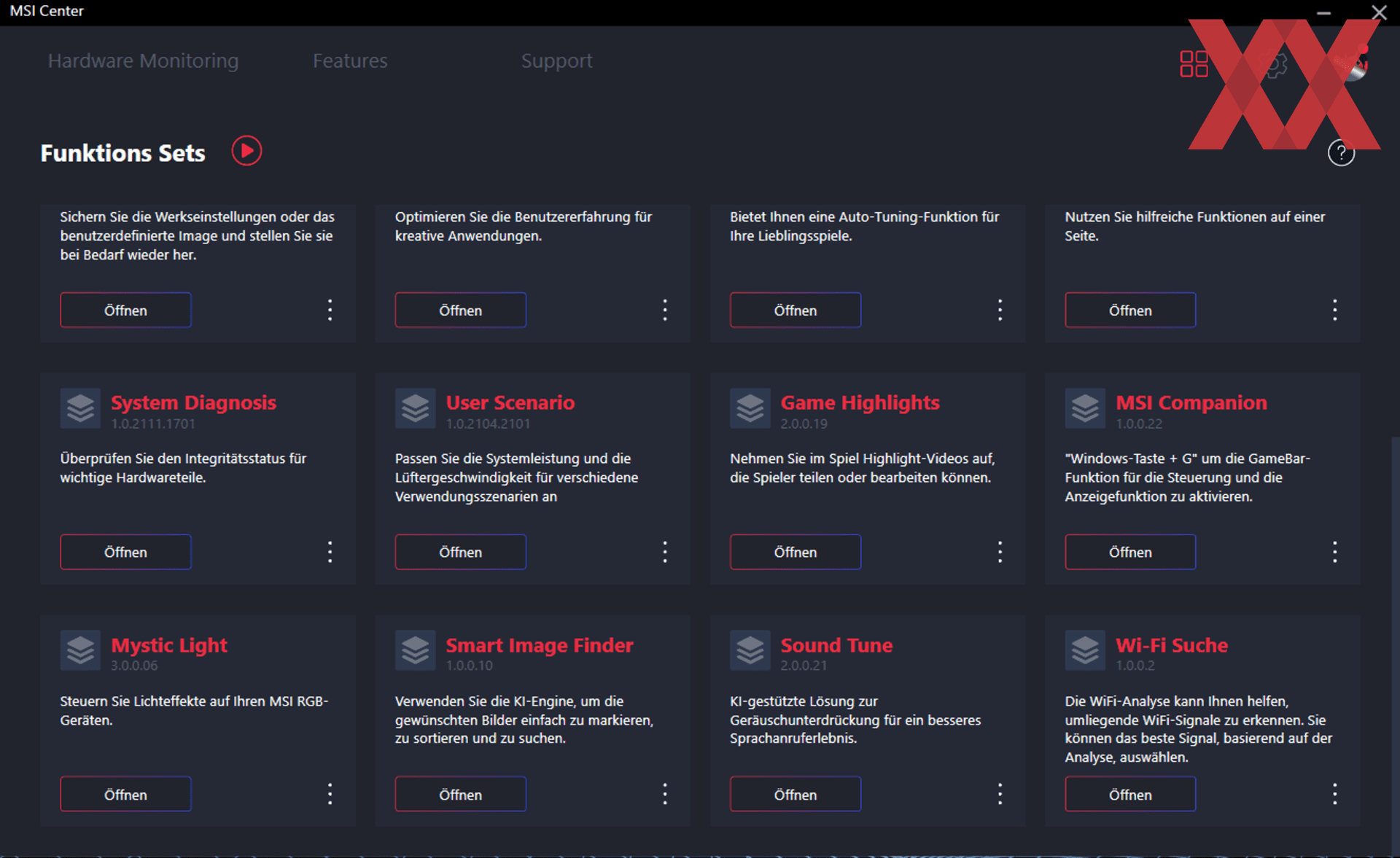Click the Game Highlights title
Screen dimensions: 1400x858
coord(860,402)
